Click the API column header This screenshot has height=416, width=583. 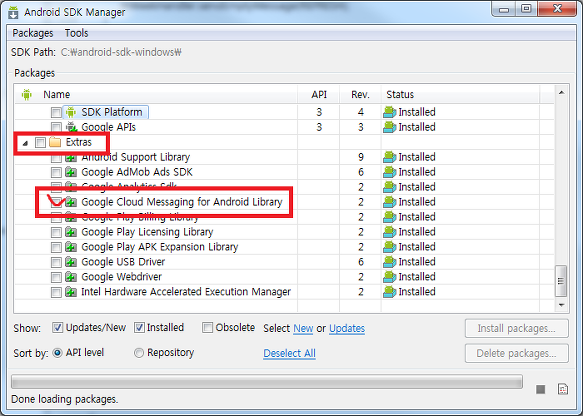pyautogui.click(x=319, y=94)
